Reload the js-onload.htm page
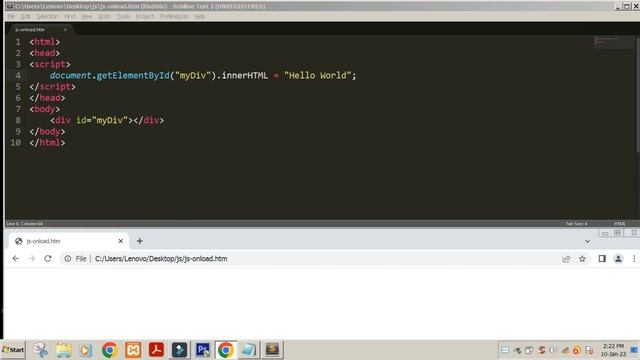 point(48,258)
